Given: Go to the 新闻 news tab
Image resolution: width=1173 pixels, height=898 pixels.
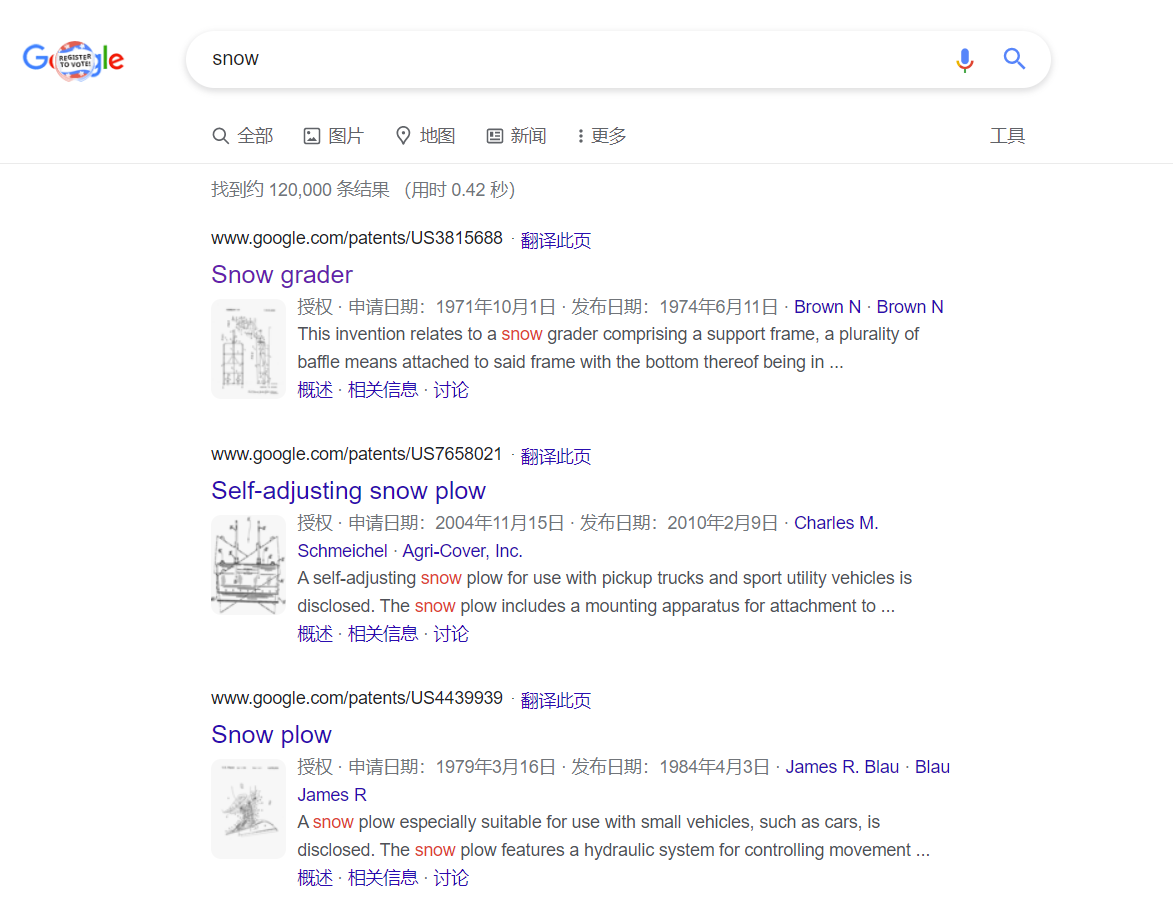Looking at the screenshot, I should [516, 136].
